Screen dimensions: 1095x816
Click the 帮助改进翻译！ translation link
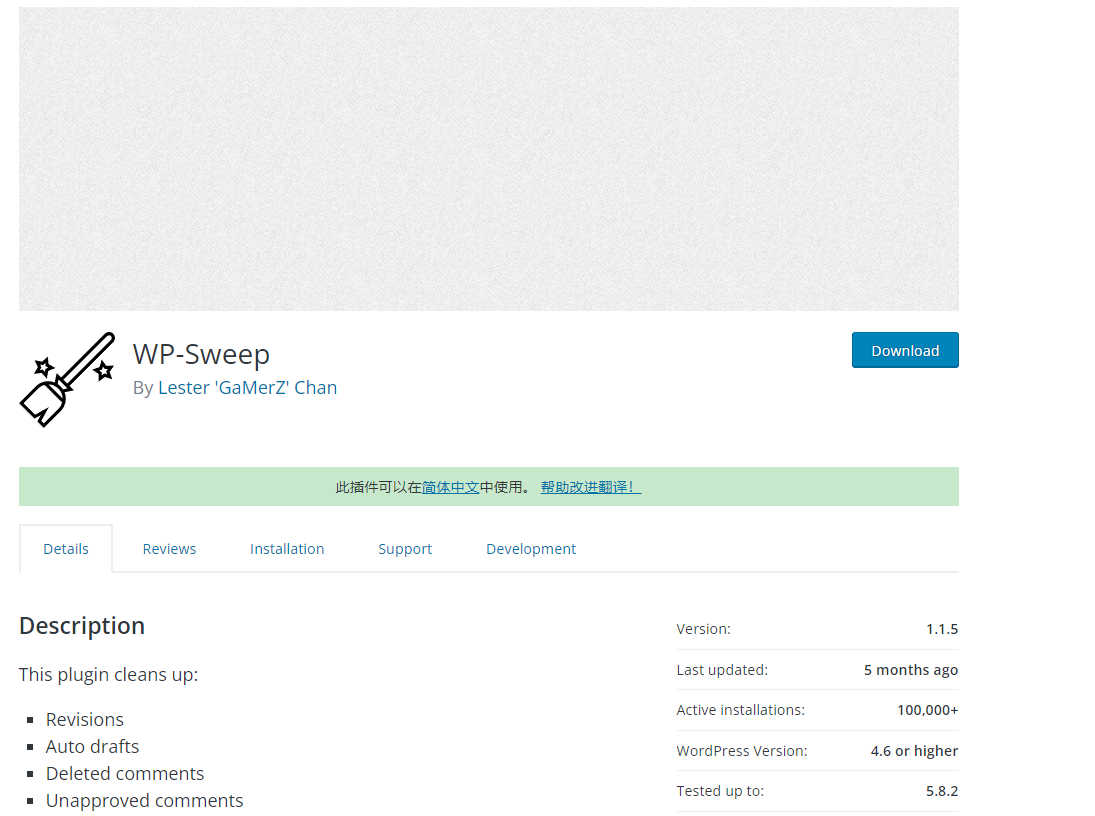[591, 487]
